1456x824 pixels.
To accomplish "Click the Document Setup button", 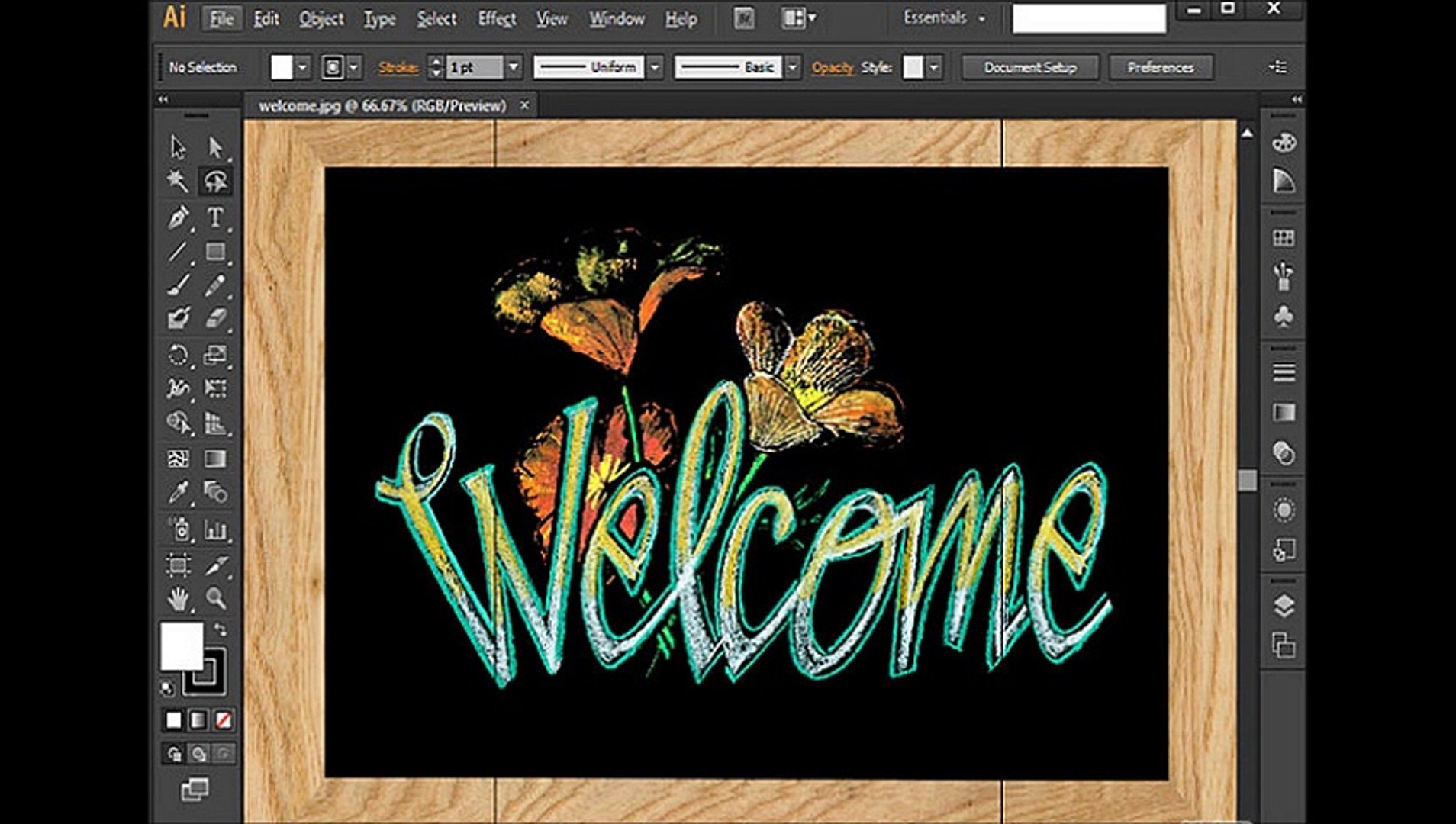I will point(1030,68).
